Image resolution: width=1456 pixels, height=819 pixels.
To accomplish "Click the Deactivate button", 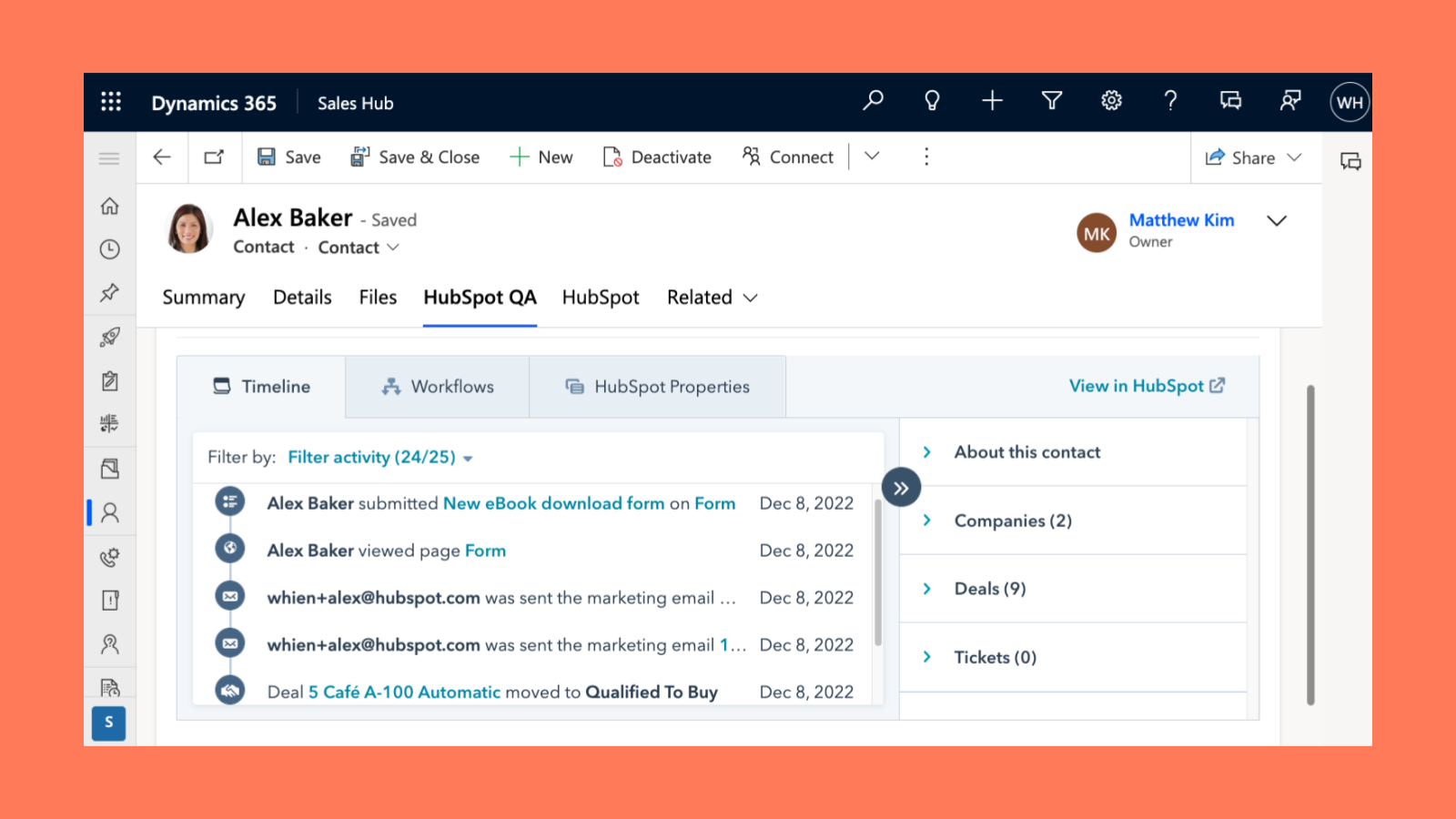I will point(657,157).
